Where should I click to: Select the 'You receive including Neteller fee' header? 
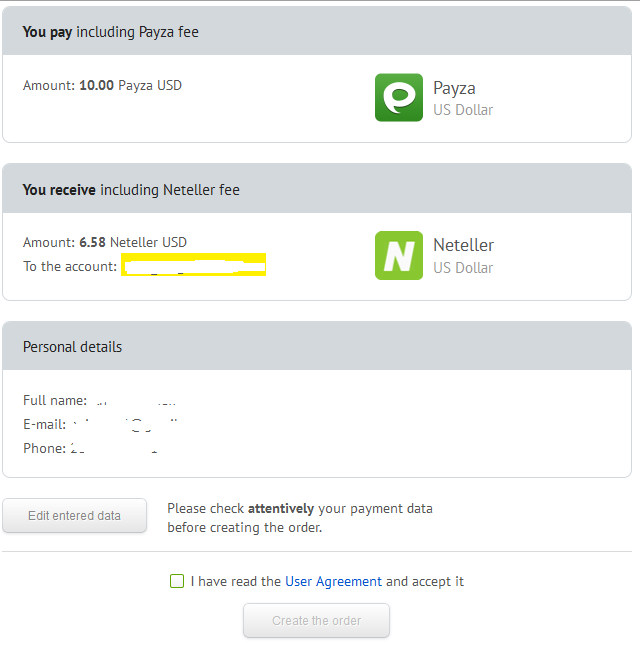(x=131, y=190)
